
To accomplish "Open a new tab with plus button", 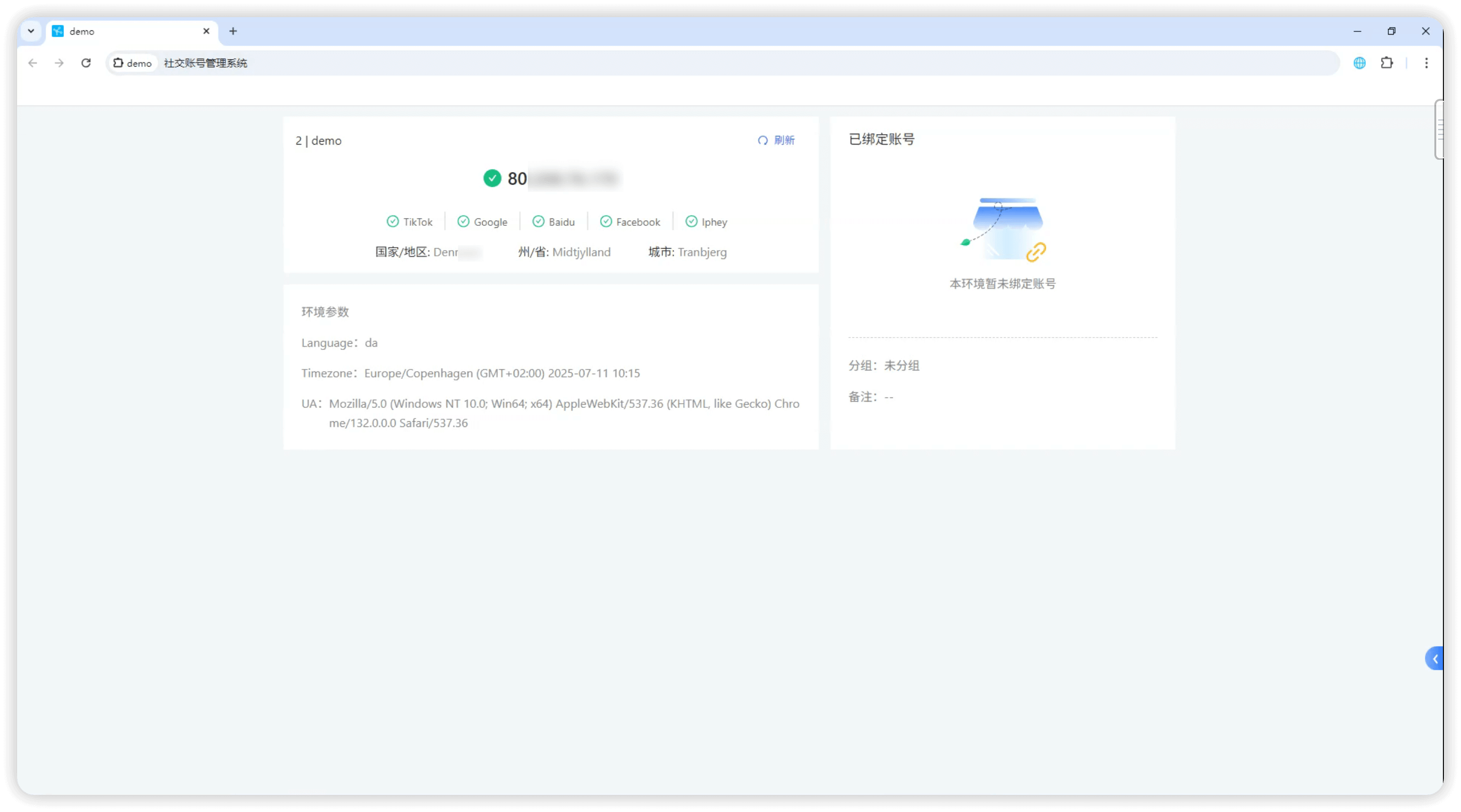I will tap(233, 31).
